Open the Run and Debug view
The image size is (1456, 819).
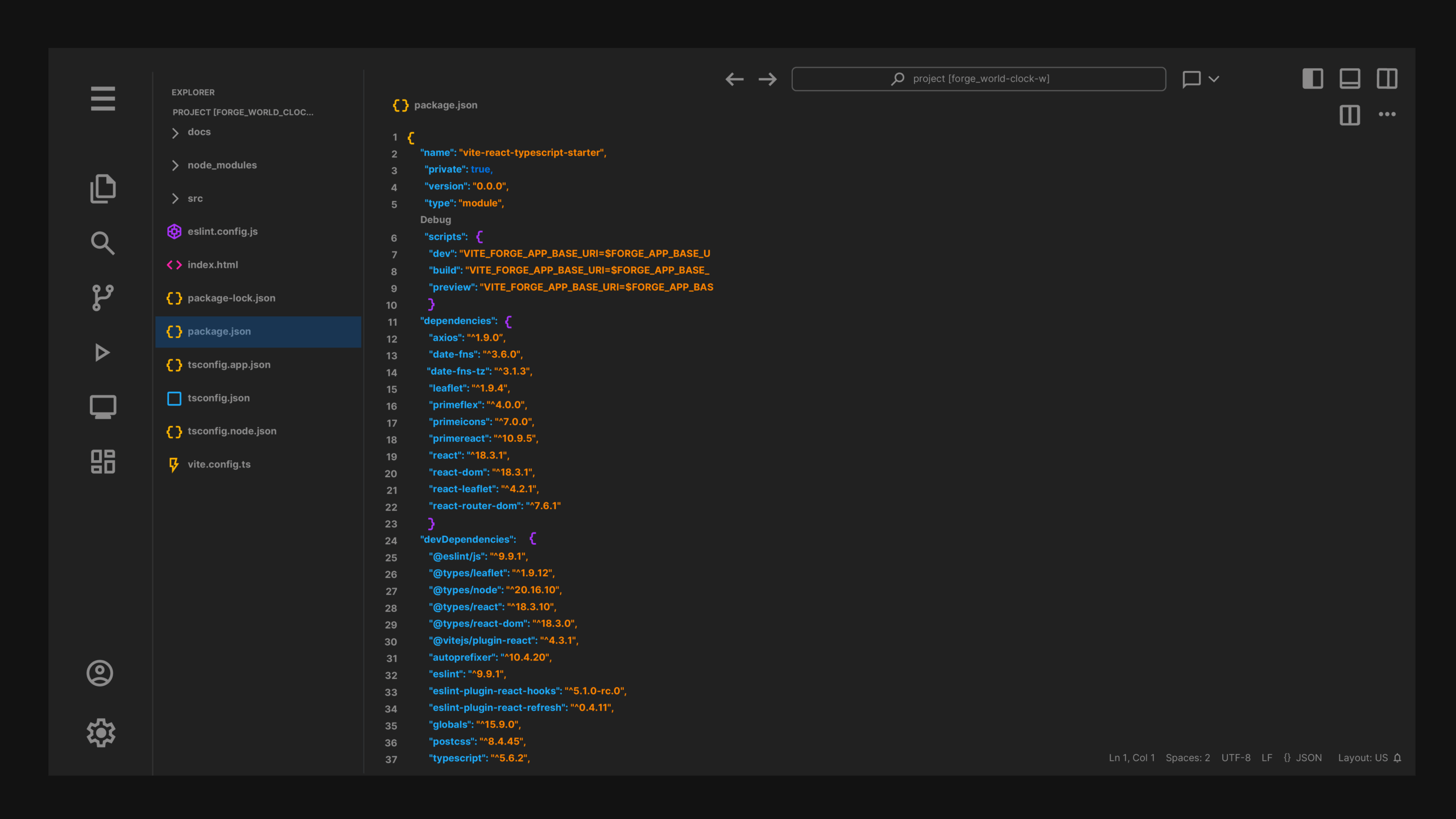103,353
